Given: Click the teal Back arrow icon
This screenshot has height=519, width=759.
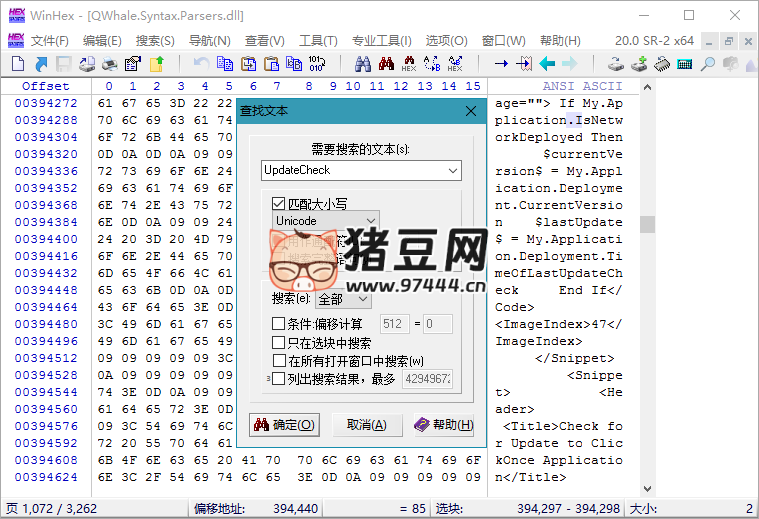Looking at the screenshot, I should pyautogui.click(x=547, y=63).
